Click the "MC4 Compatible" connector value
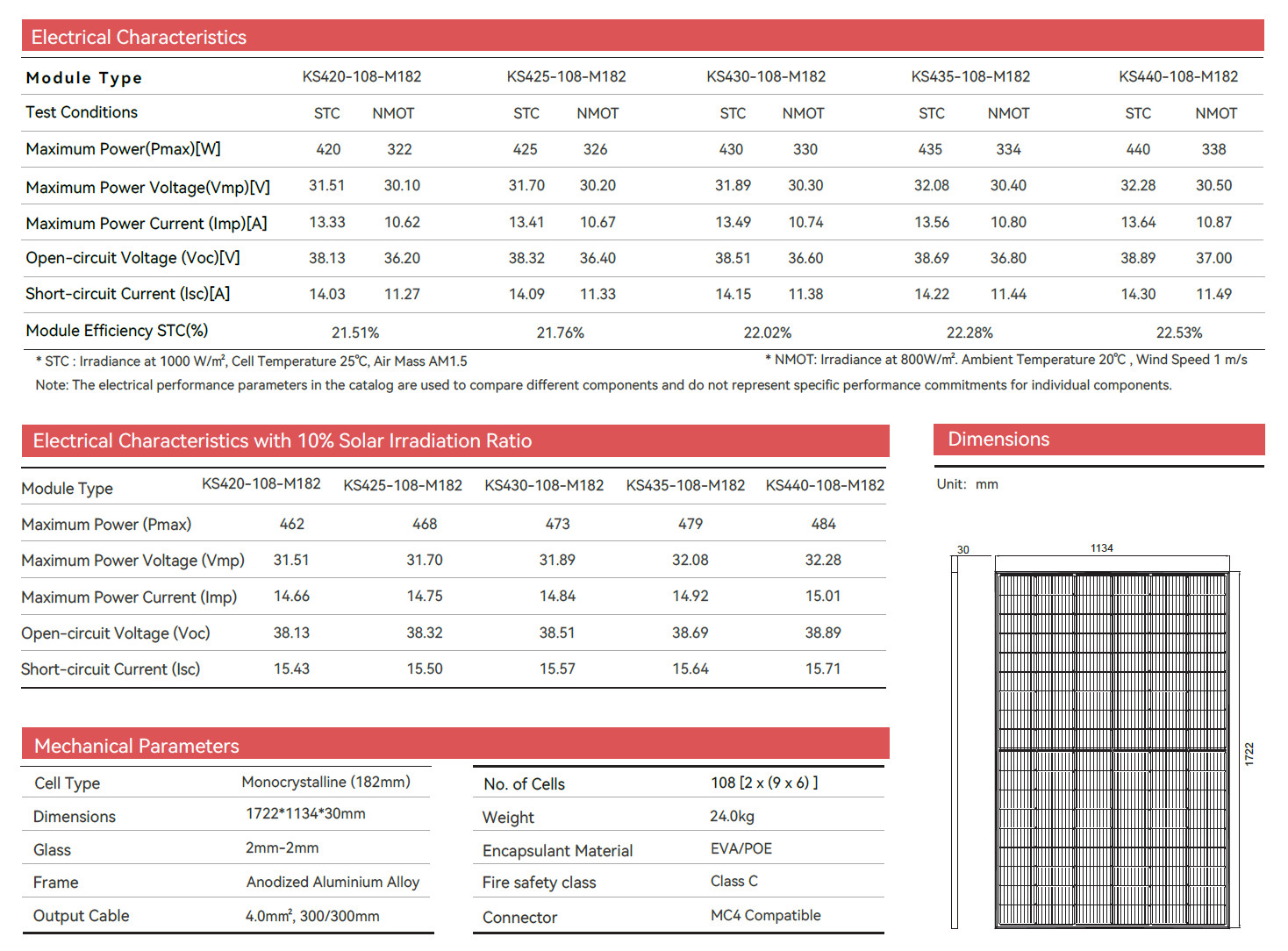This screenshot has height=951, width=1288. [766, 915]
